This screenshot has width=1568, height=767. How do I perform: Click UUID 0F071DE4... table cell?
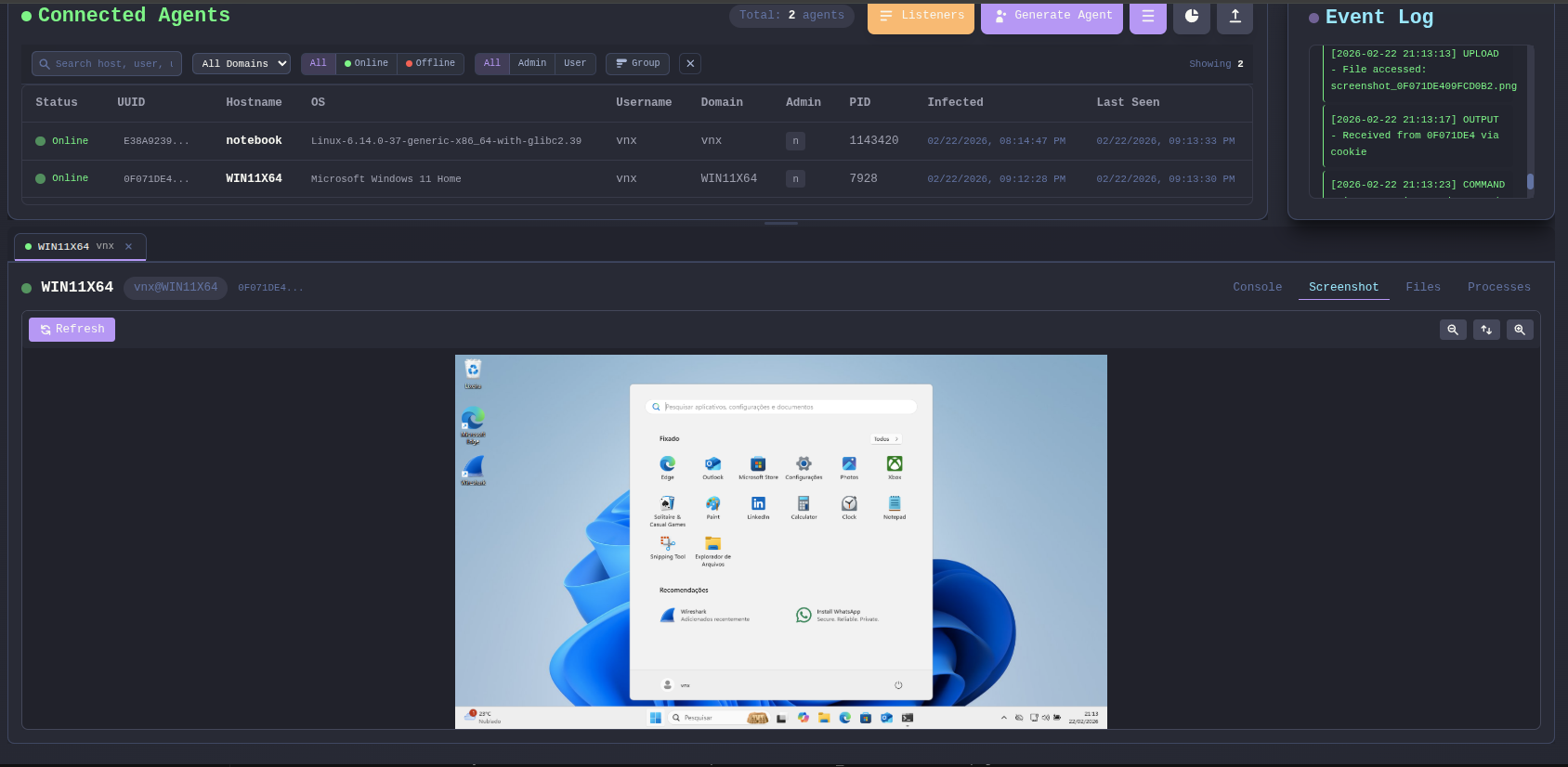pos(156,179)
